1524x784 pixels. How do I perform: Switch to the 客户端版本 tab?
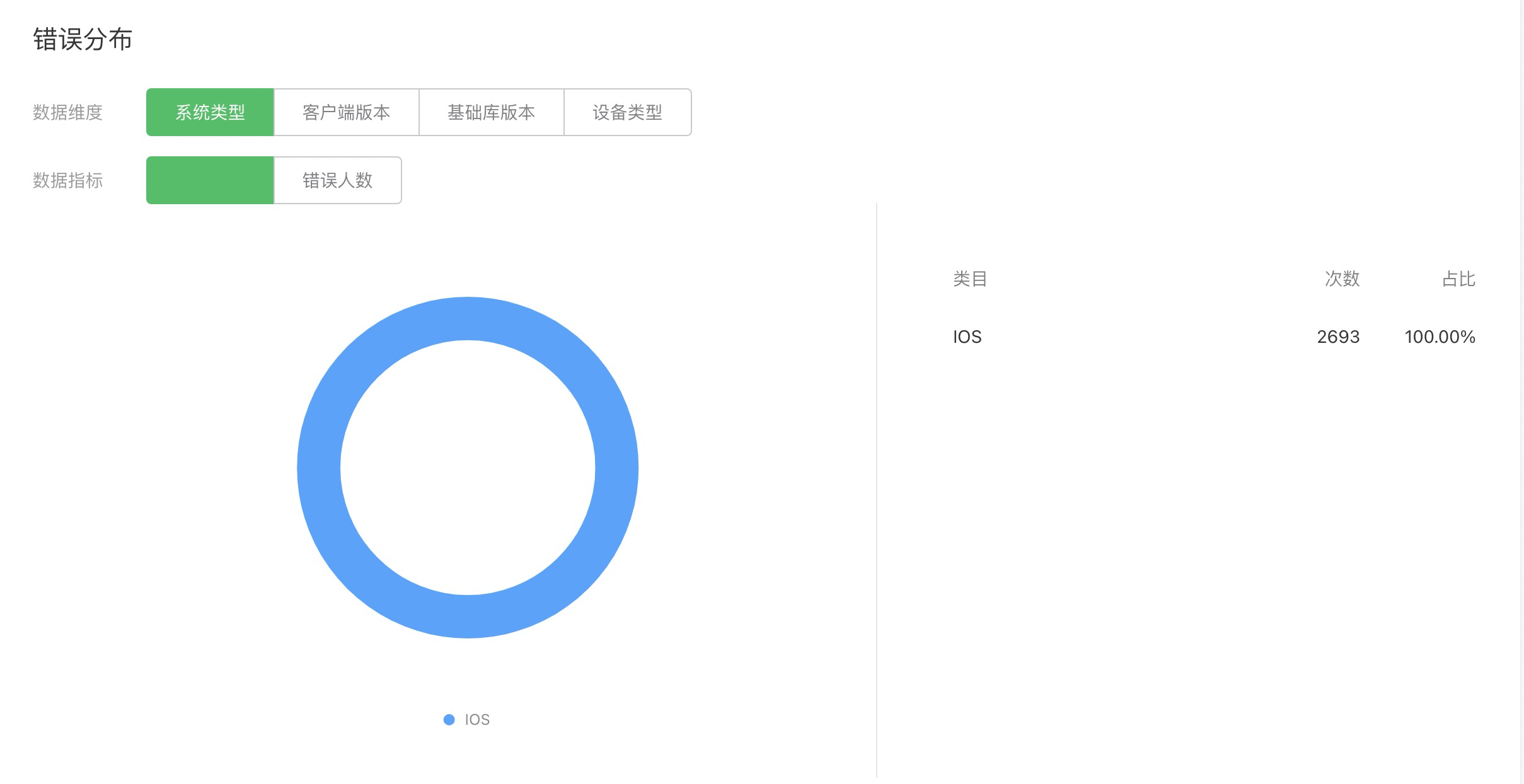click(x=346, y=112)
